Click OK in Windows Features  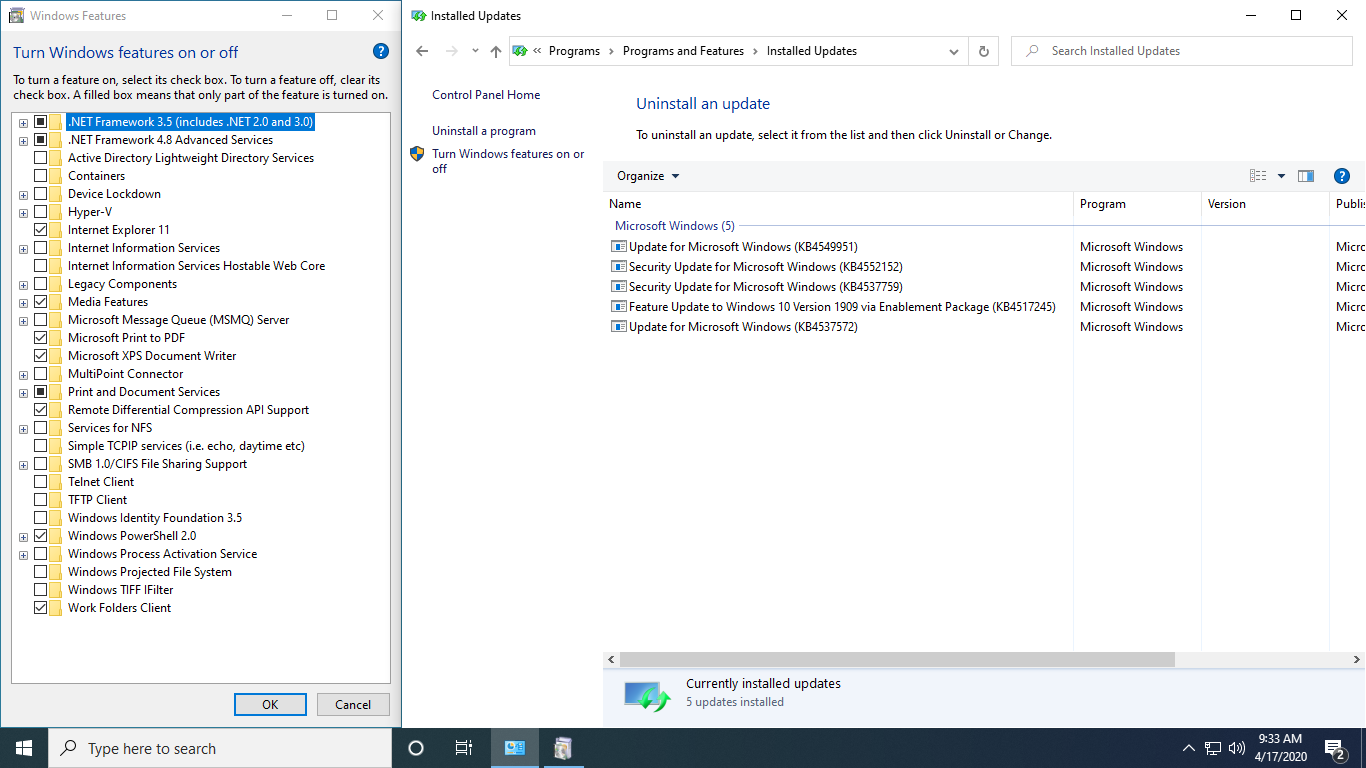coord(270,704)
